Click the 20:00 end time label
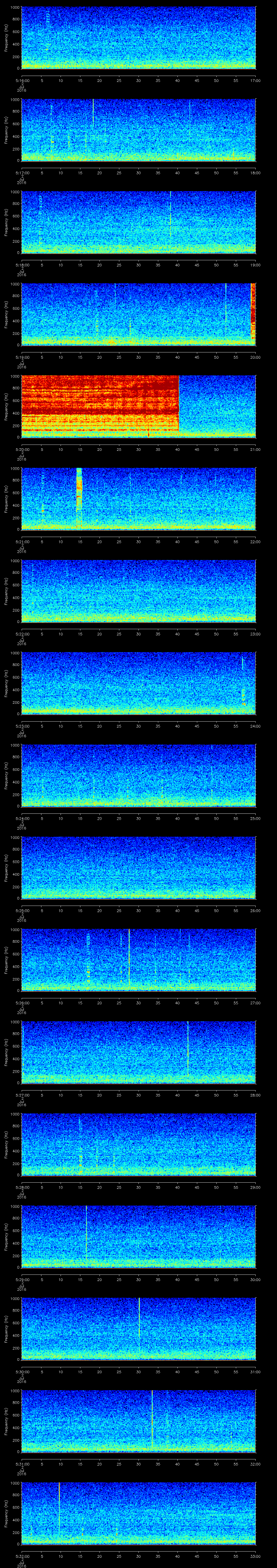This screenshot has width=277, height=1568. point(255,357)
